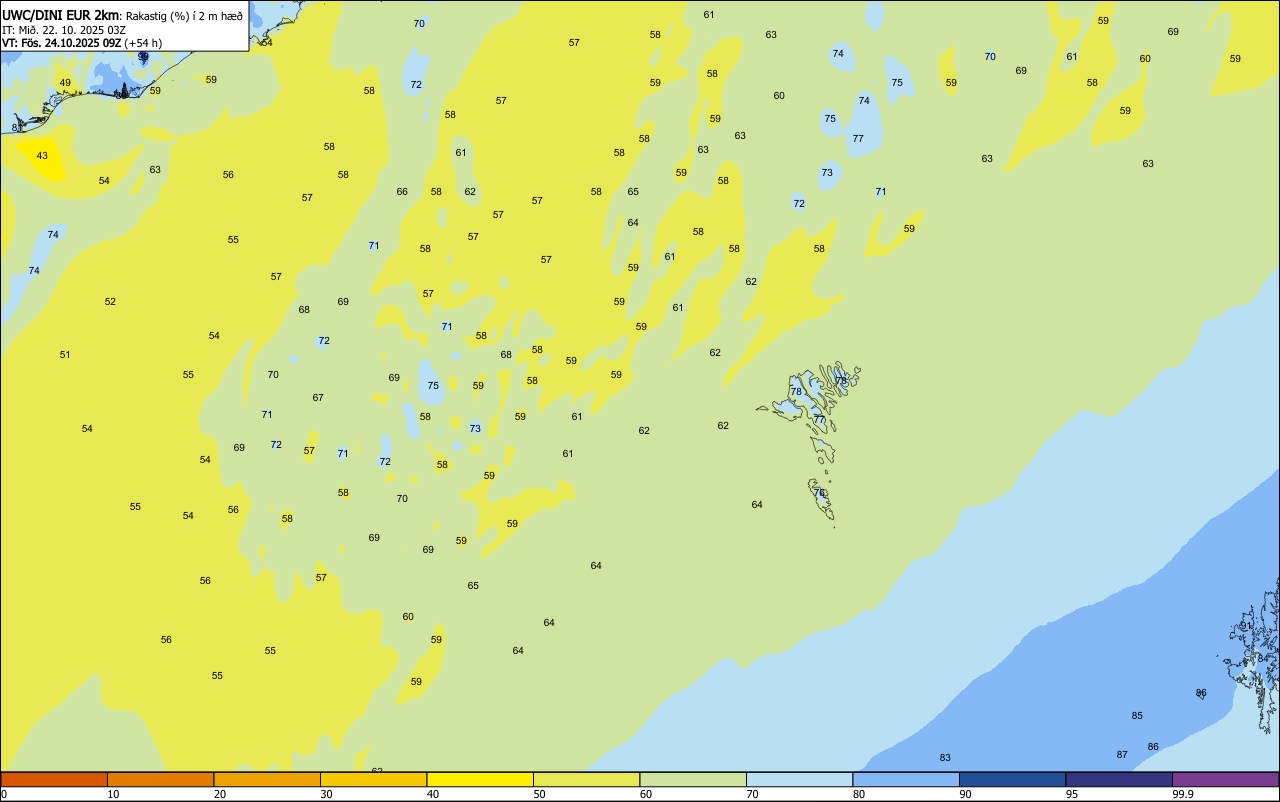Click the humidity value '52' on the map
This screenshot has width=1280, height=802.
110,302
